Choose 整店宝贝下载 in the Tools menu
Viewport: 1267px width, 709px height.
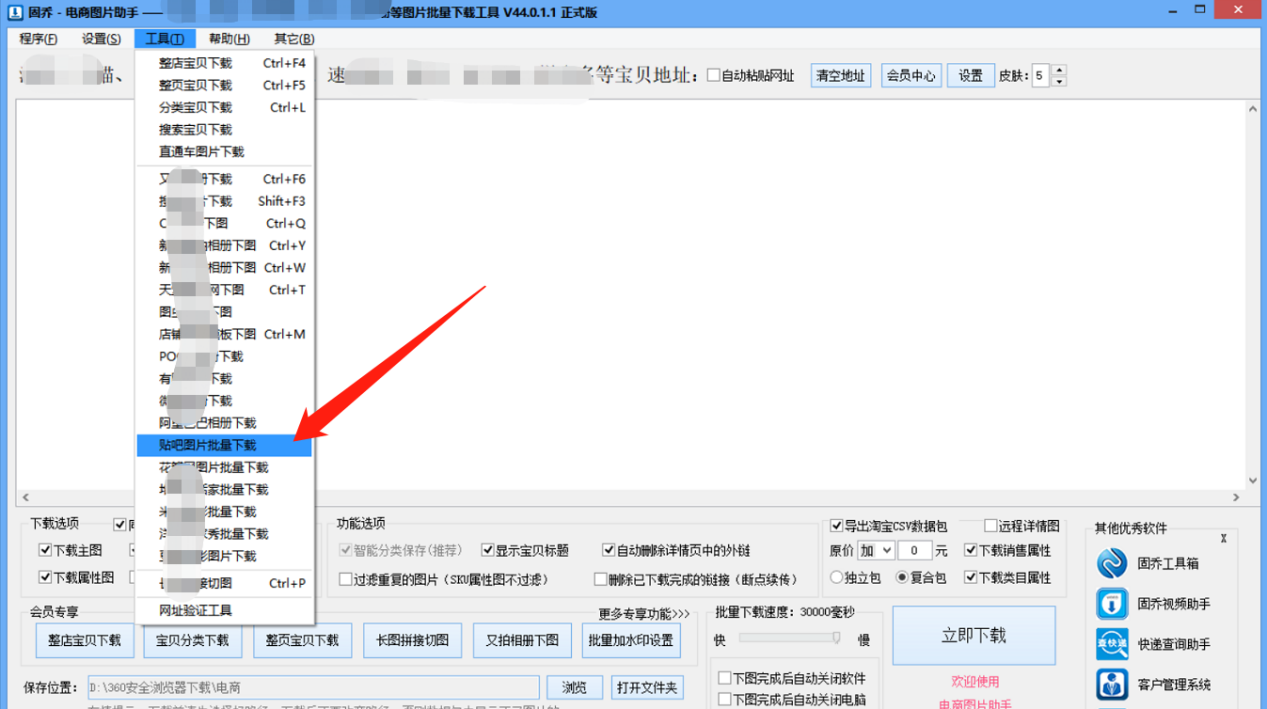pos(225,63)
